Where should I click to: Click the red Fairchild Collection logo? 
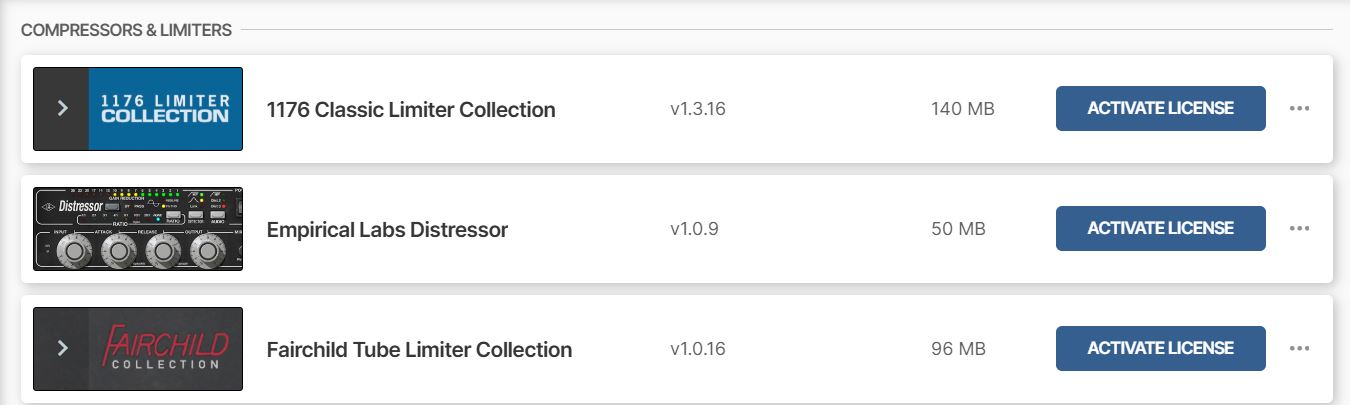click(166, 348)
